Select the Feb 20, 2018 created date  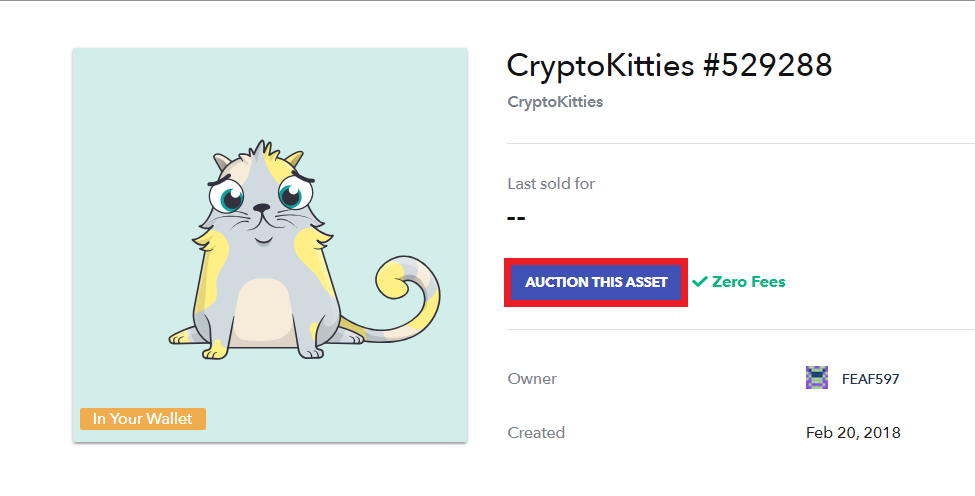pos(853,433)
